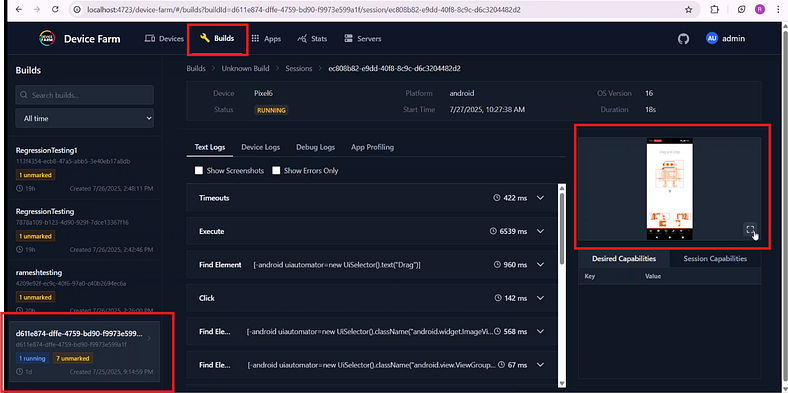Select the RegressionTesting1 build
This screenshot has width=788, height=393.
click(x=84, y=168)
